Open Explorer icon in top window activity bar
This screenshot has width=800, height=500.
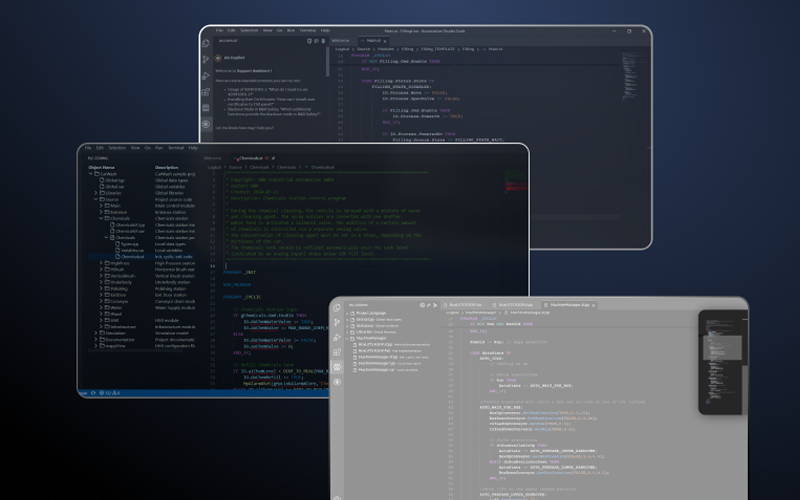[206, 45]
